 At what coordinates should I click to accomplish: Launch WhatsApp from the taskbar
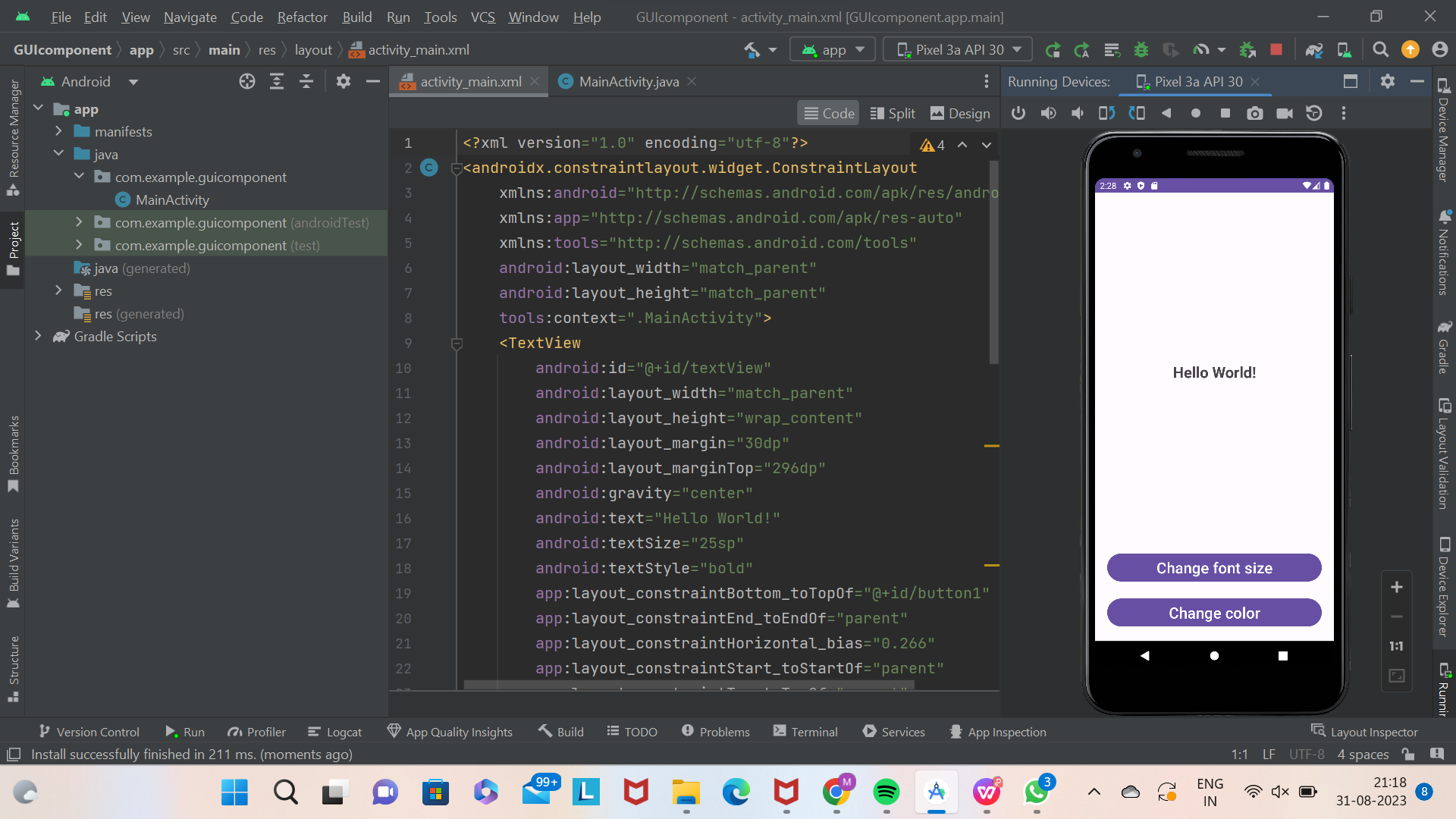click(x=1037, y=793)
